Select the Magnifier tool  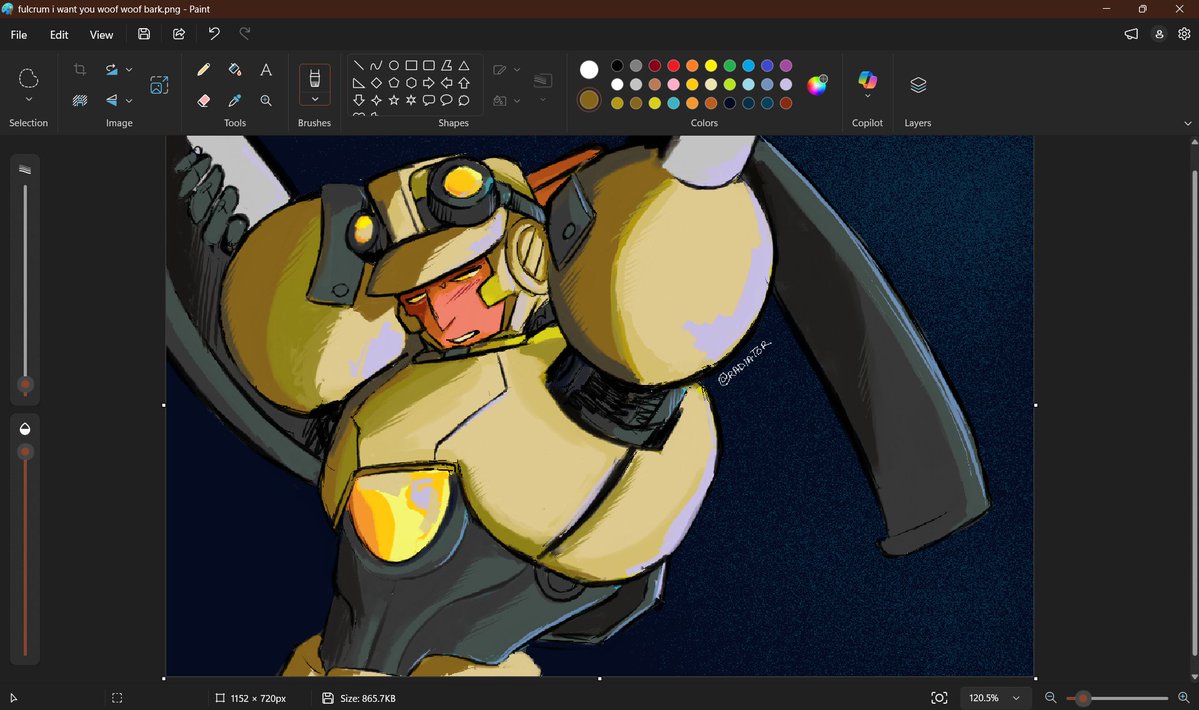pos(266,100)
